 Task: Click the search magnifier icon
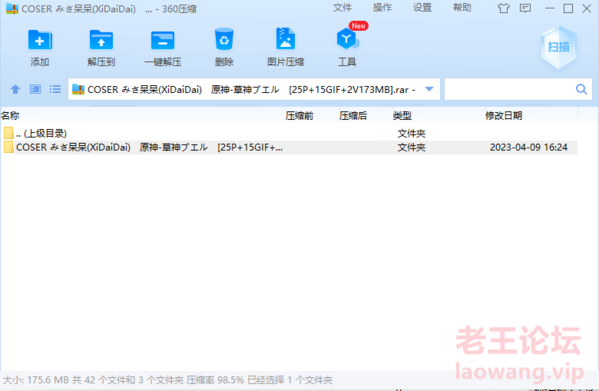click(x=581, y=89)
